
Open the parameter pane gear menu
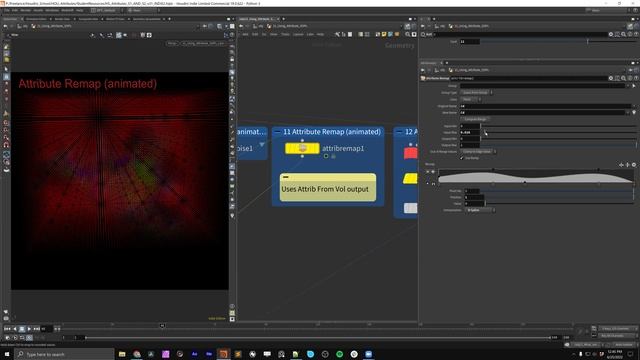click(x=611, y=78)
